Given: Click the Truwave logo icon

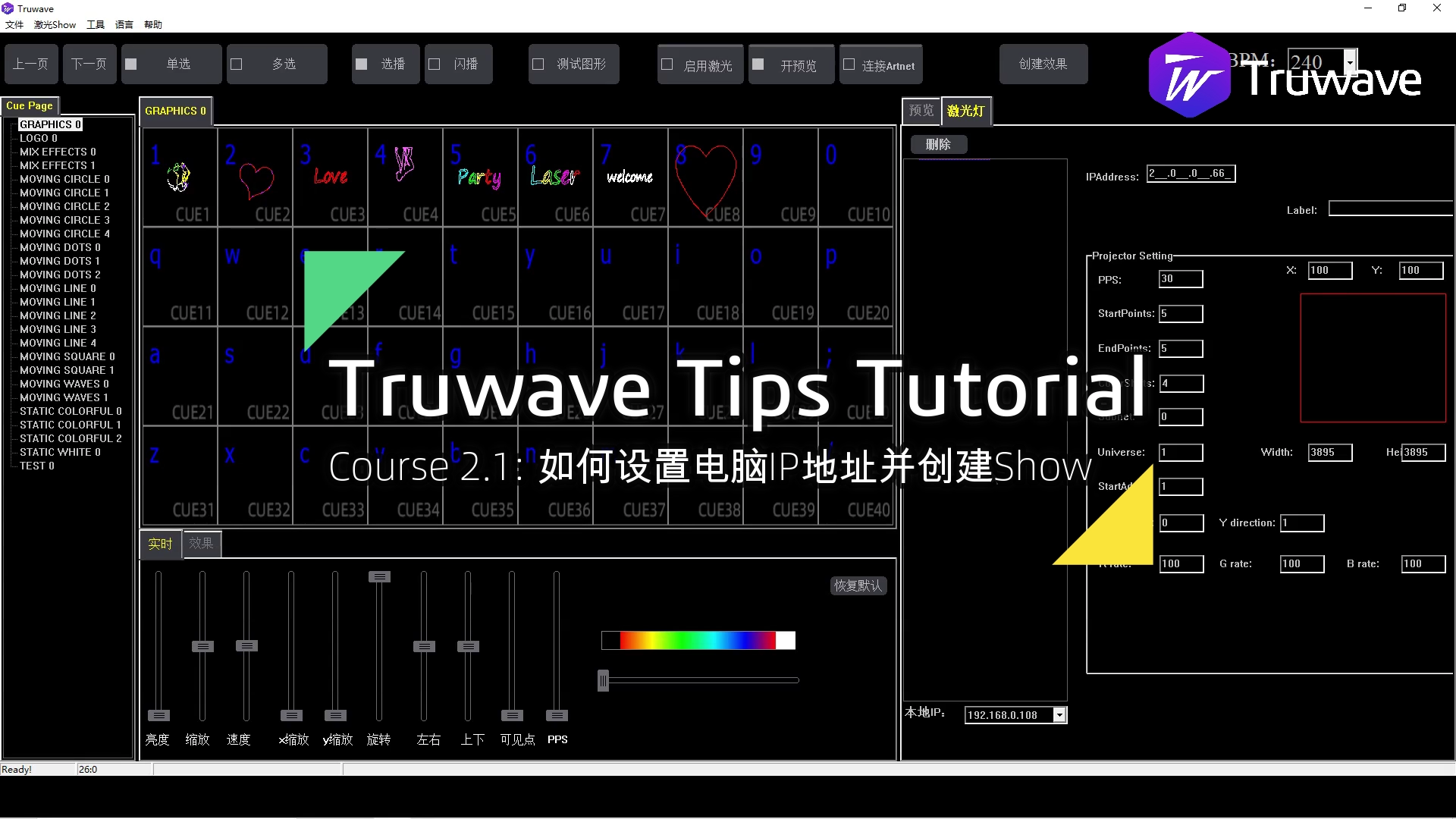Looking at the screenshot, I should click(x=1188, y=76).
